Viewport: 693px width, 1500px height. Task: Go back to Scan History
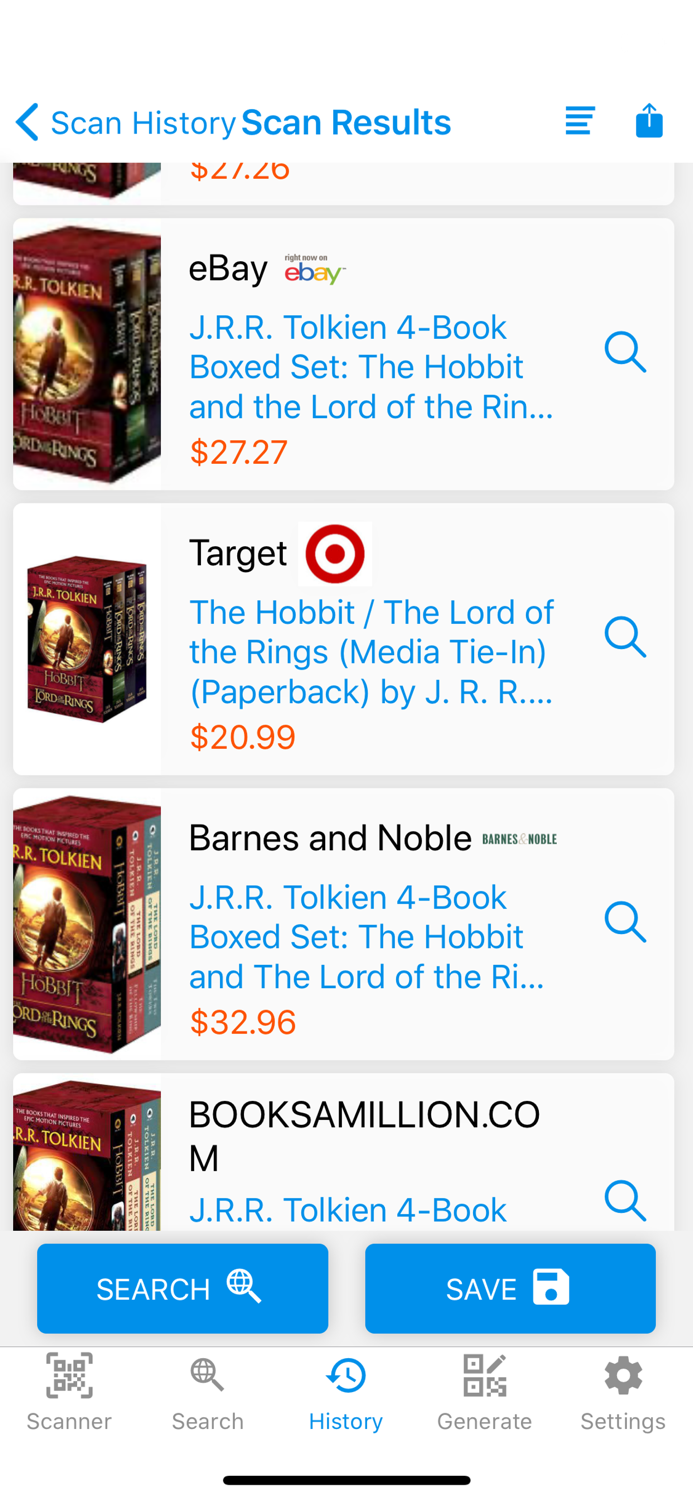tap(126, 123)
